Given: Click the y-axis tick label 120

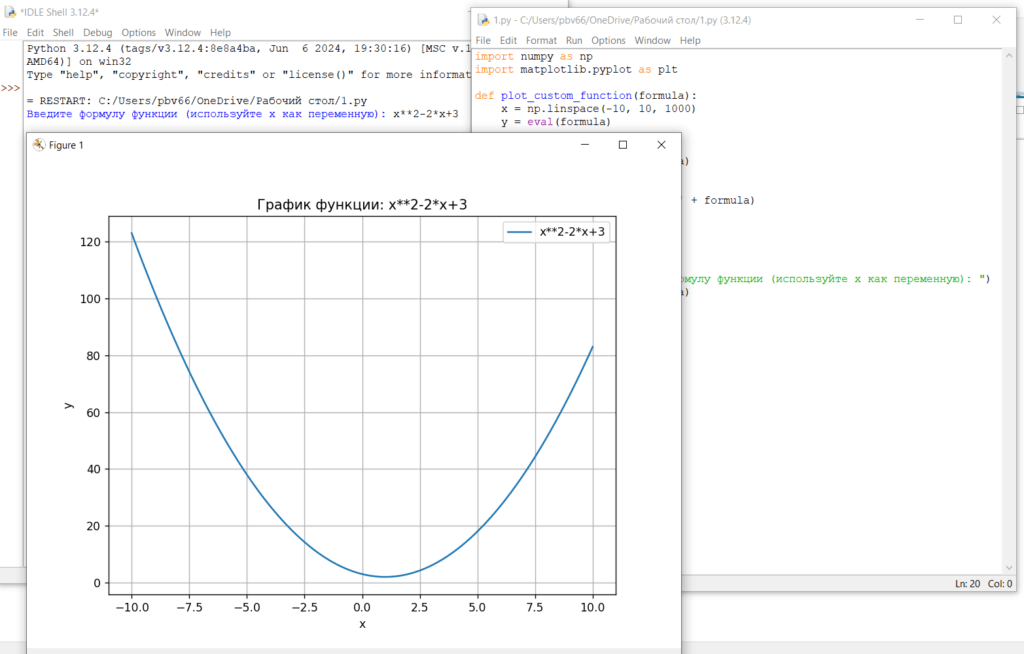Looking at the screenshot, I should pos(90,242).
